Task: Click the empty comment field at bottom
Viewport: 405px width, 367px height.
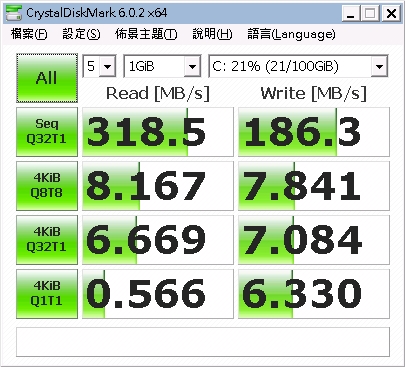Action: coord(203,342)
